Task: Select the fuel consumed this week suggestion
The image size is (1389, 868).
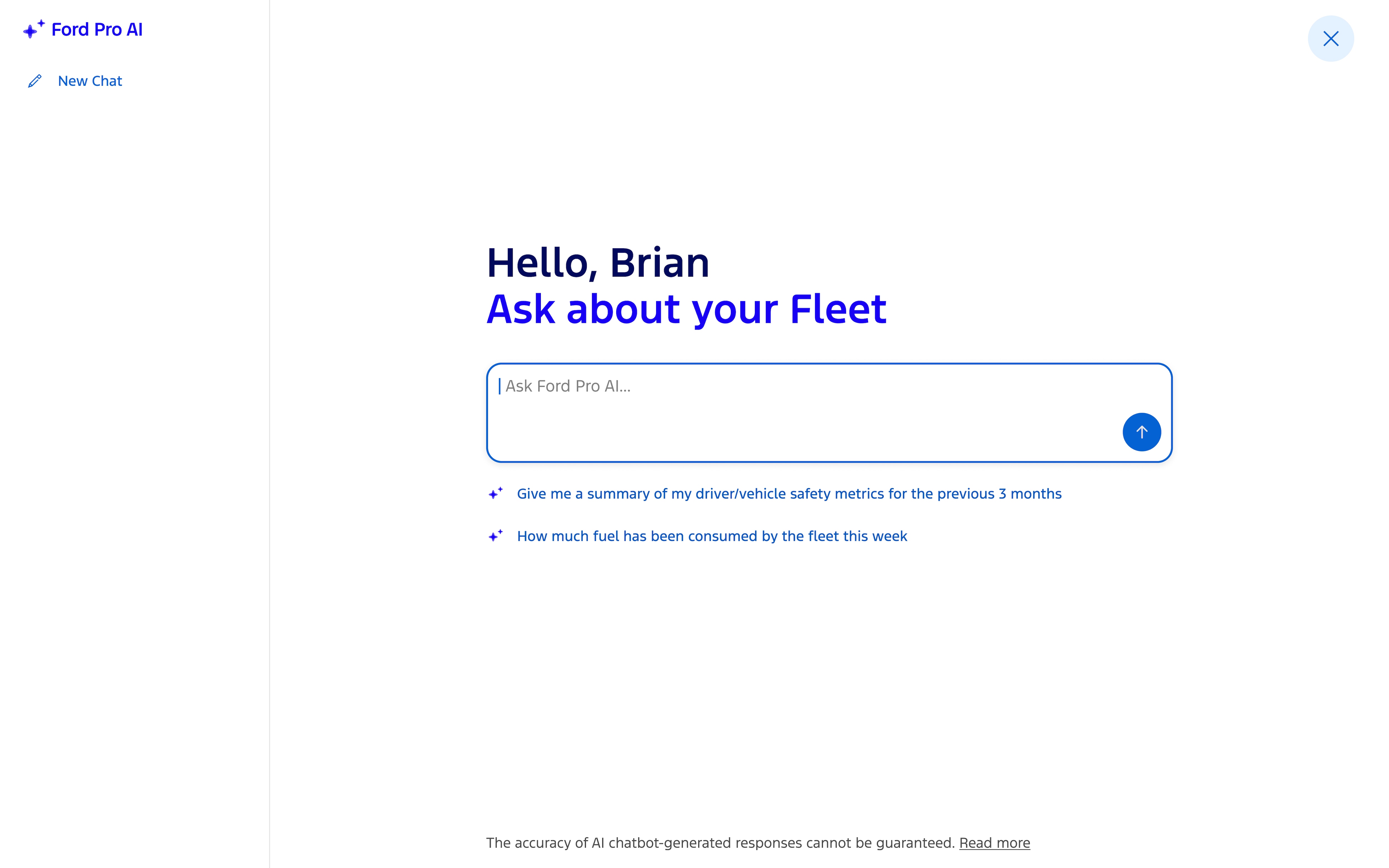Action: 712,536
